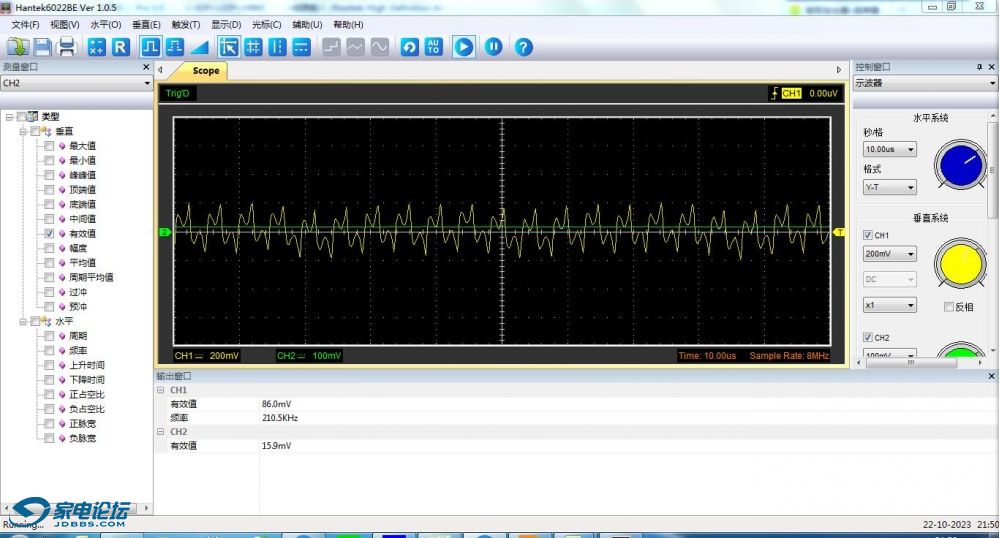
Task: Collapse the CH1 output group
Action: pyautogui.click(x=161, y=390)
